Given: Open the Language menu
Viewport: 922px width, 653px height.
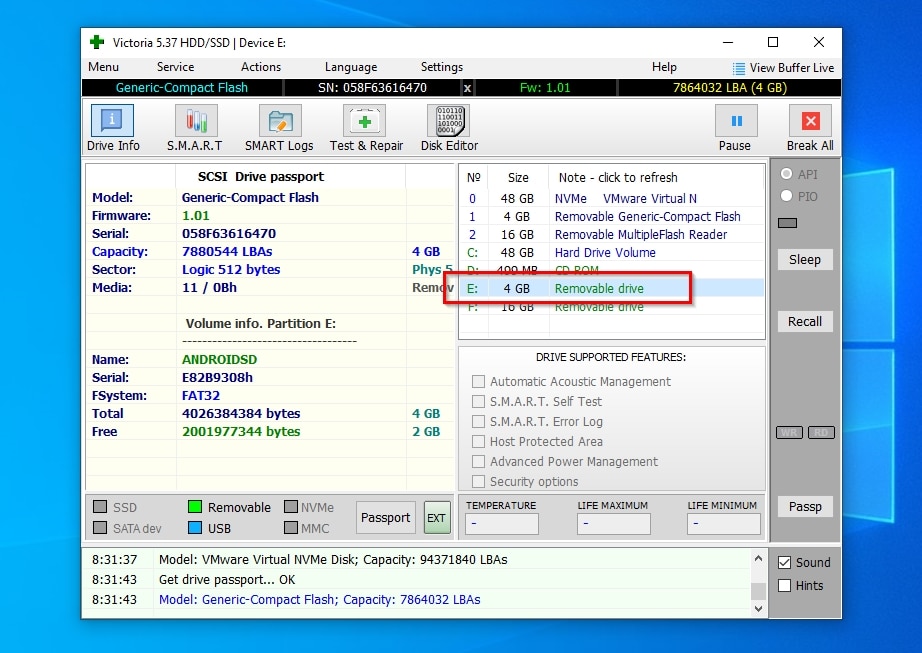Looking at the screenshot, I should coord(351,67).
